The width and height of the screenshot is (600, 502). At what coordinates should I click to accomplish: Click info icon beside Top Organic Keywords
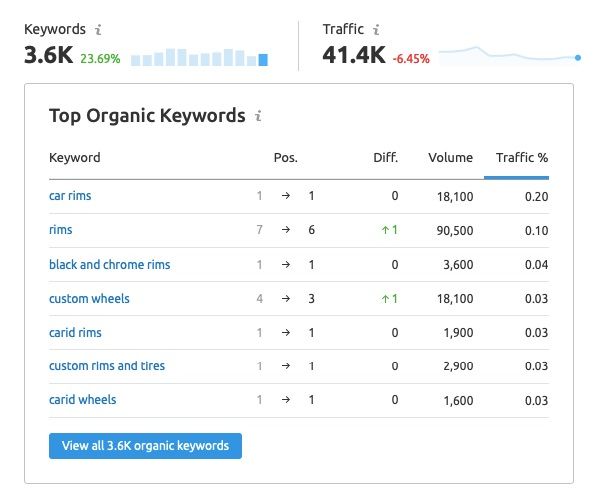258,117
